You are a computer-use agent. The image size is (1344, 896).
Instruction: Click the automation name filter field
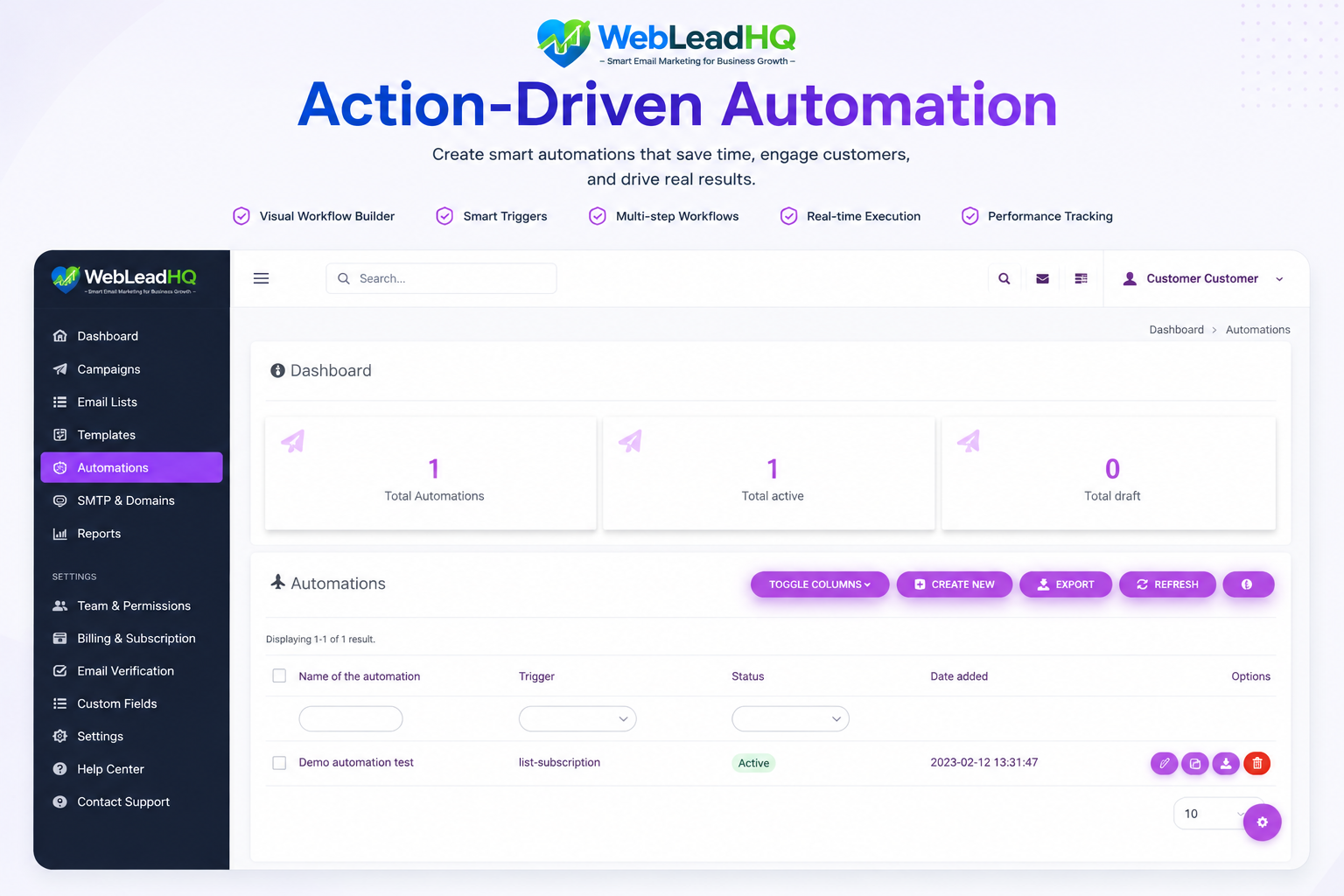(x=351, y=719)
